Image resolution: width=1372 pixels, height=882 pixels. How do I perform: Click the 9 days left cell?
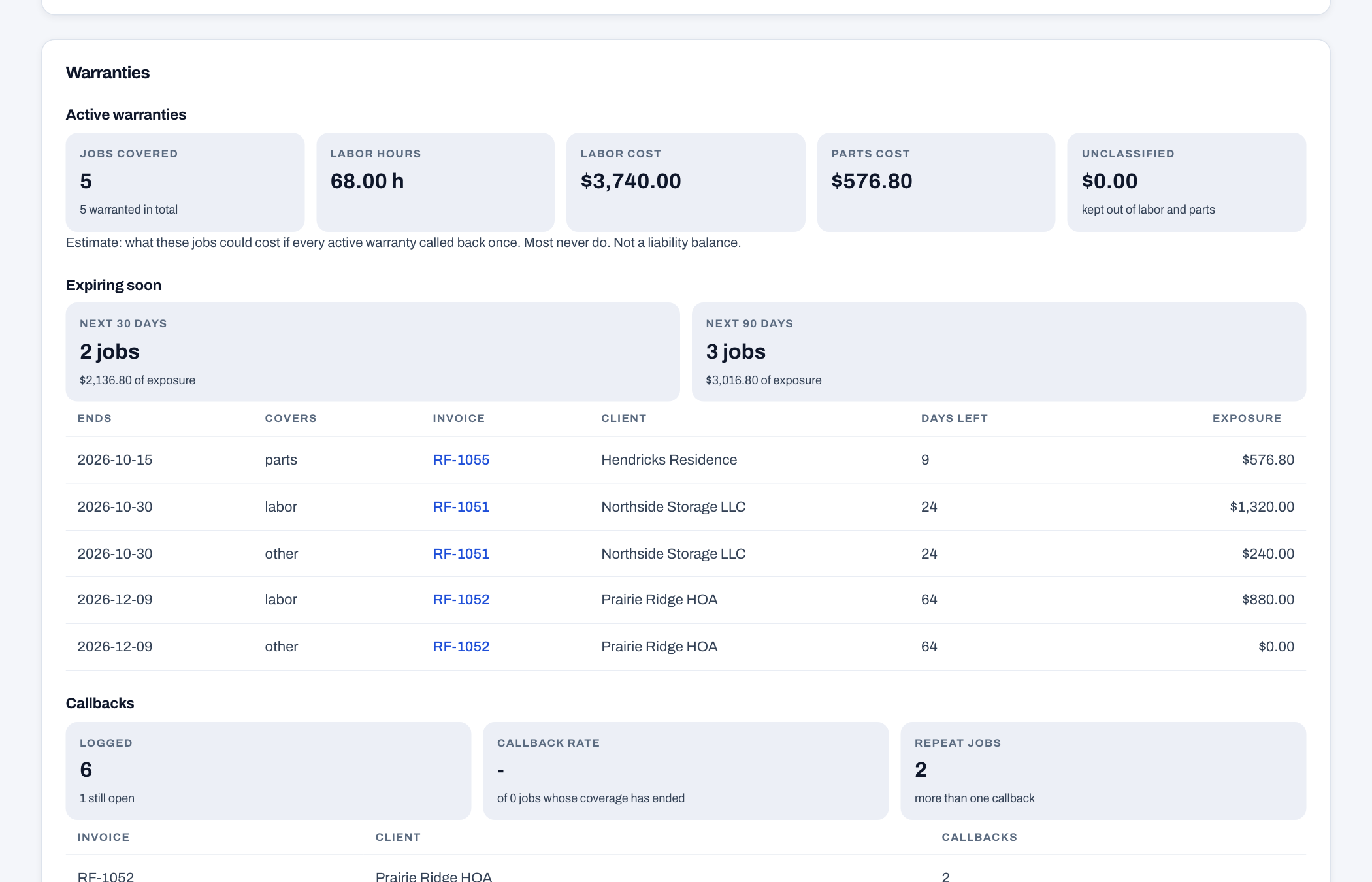point(925,460)
